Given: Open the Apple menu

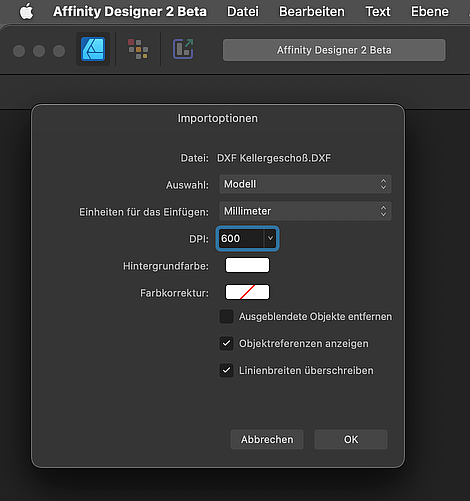Looking at the screenshot, I should click(27, 12).
